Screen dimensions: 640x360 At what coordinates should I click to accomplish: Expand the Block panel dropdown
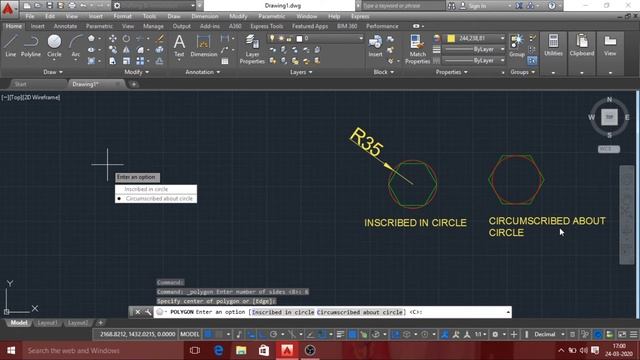(384, 72)
